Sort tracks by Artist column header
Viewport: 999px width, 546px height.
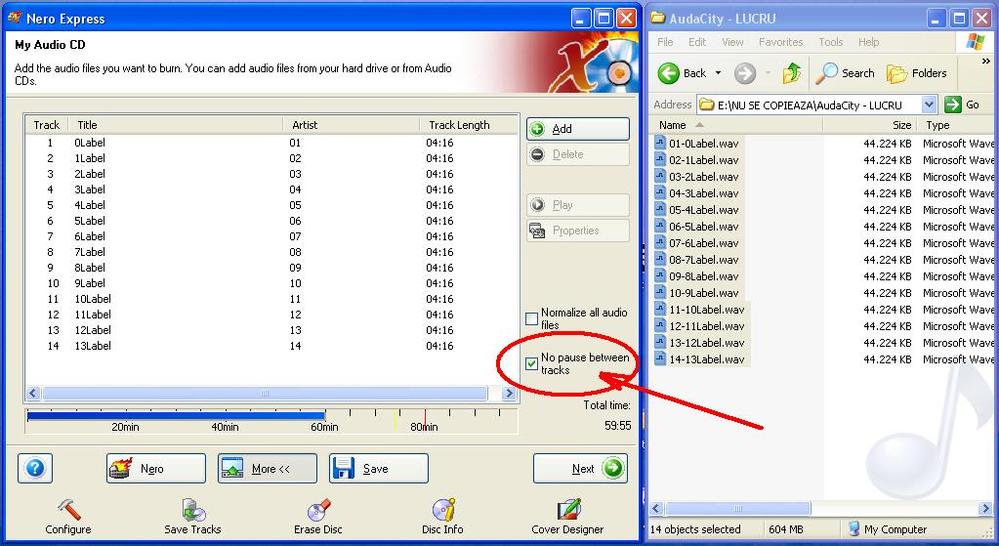(350, 125)
